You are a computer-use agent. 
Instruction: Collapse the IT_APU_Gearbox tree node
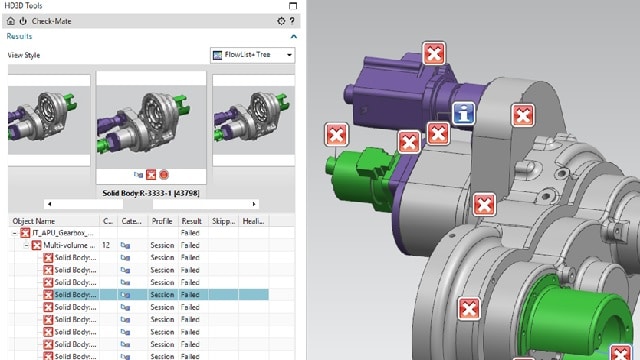[x=15, y=233]
